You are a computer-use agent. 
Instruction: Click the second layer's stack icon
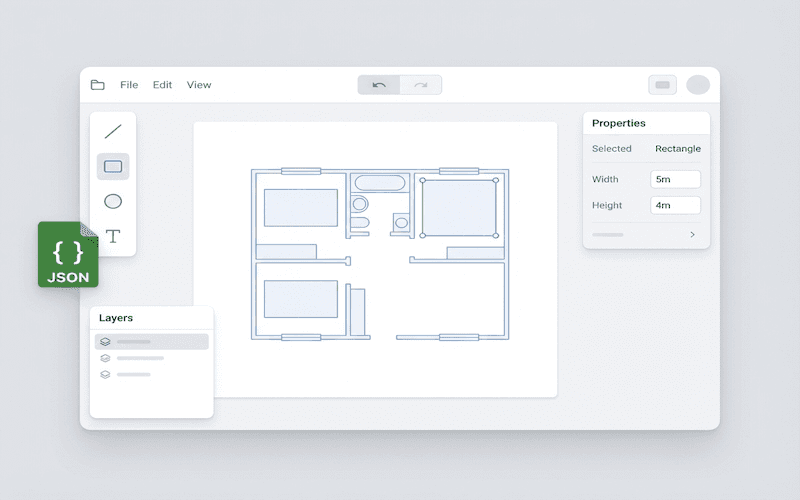(105, 358)
